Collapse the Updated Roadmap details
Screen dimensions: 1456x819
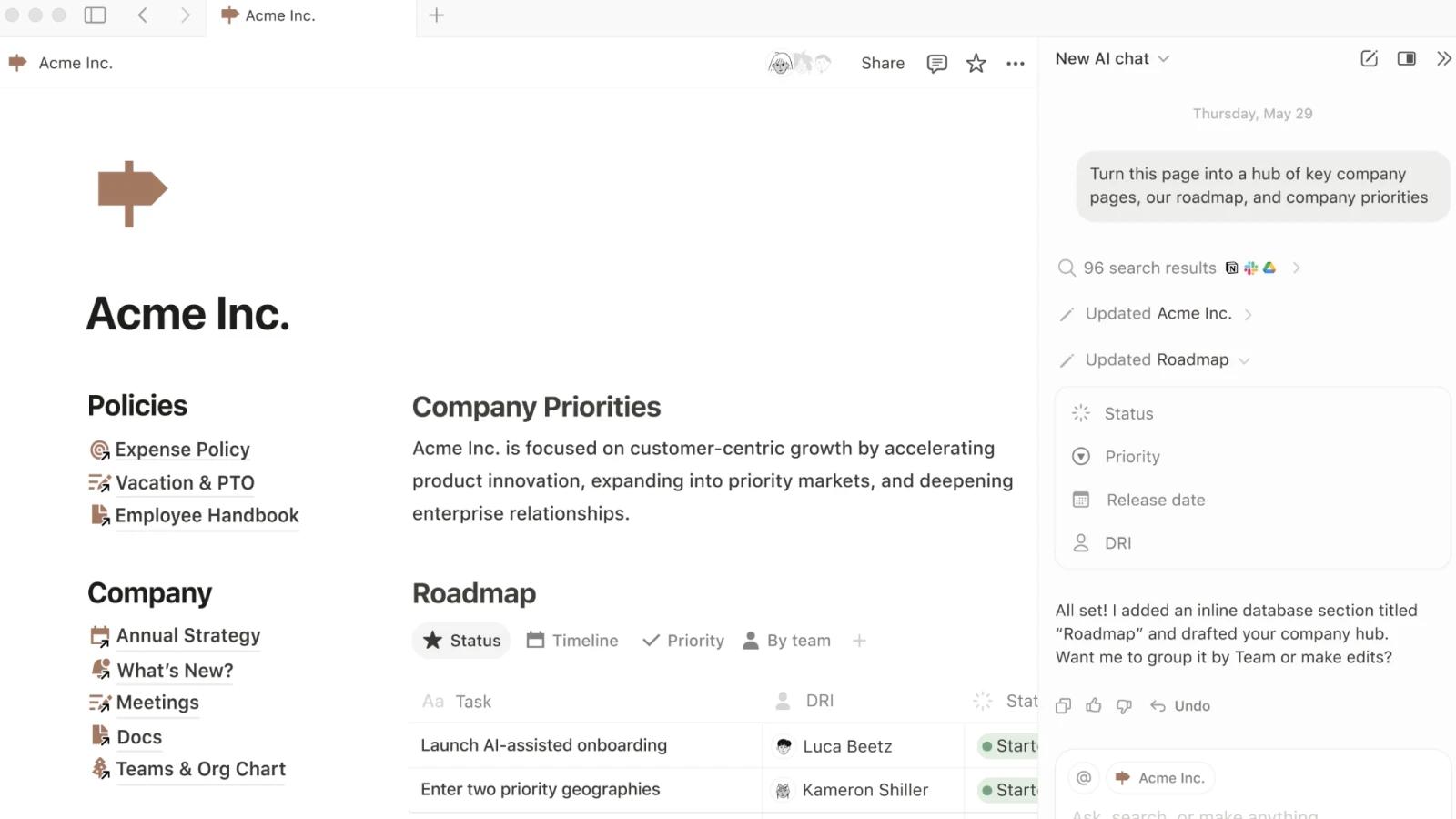[x=1244, y=360]
